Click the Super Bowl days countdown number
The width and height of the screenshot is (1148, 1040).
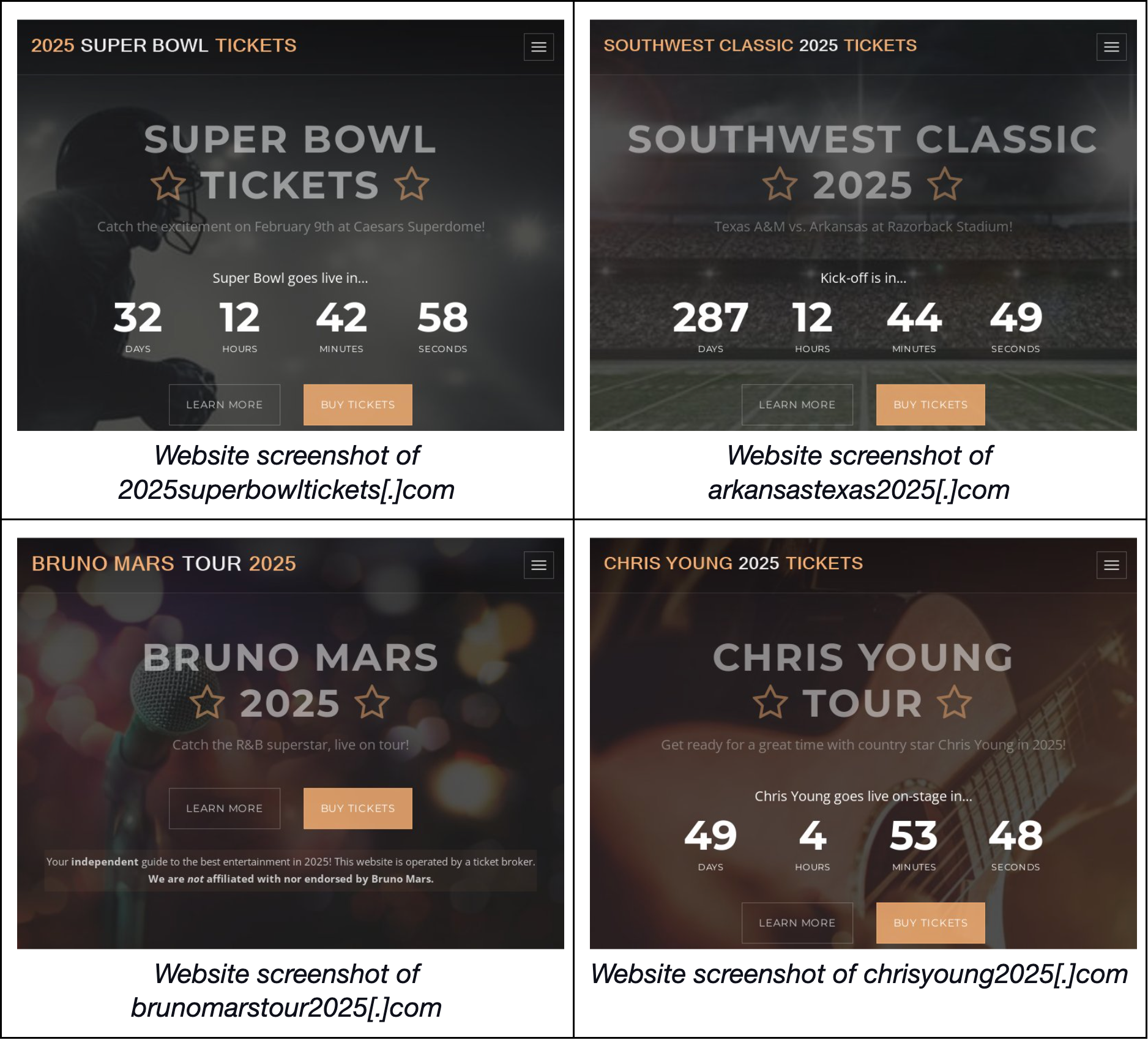[x=138, y=318]
